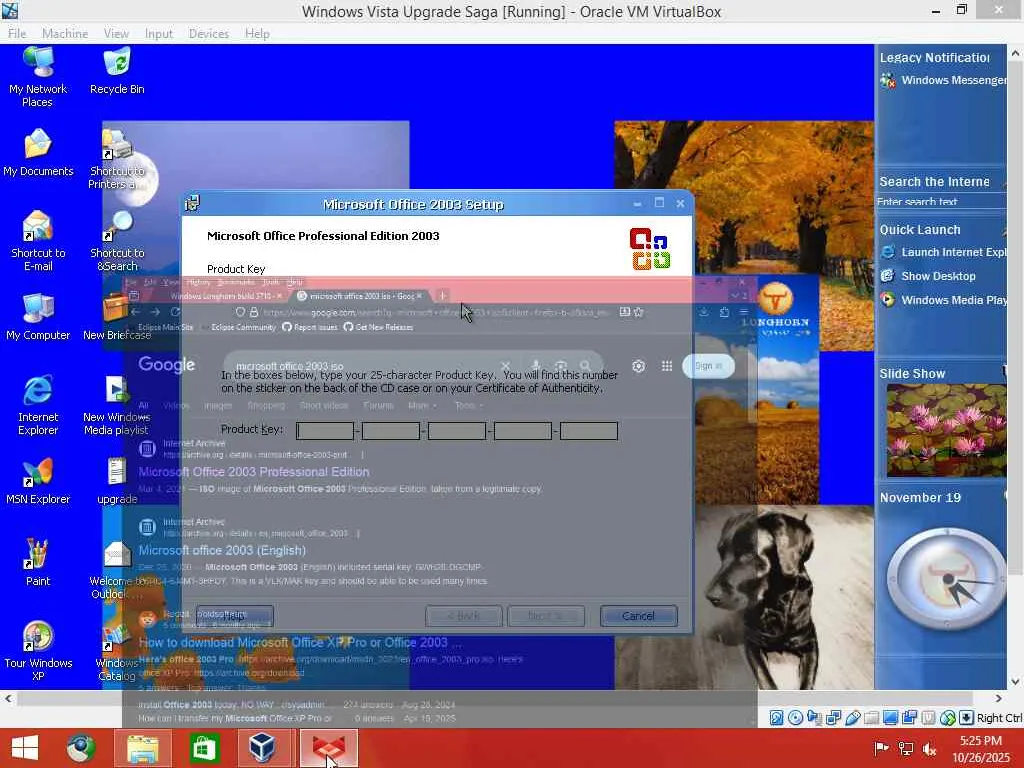Open Microsoft office 2003 (English) result link
The width and height of the screenshot is (1024, 768).
pos(222,551)
